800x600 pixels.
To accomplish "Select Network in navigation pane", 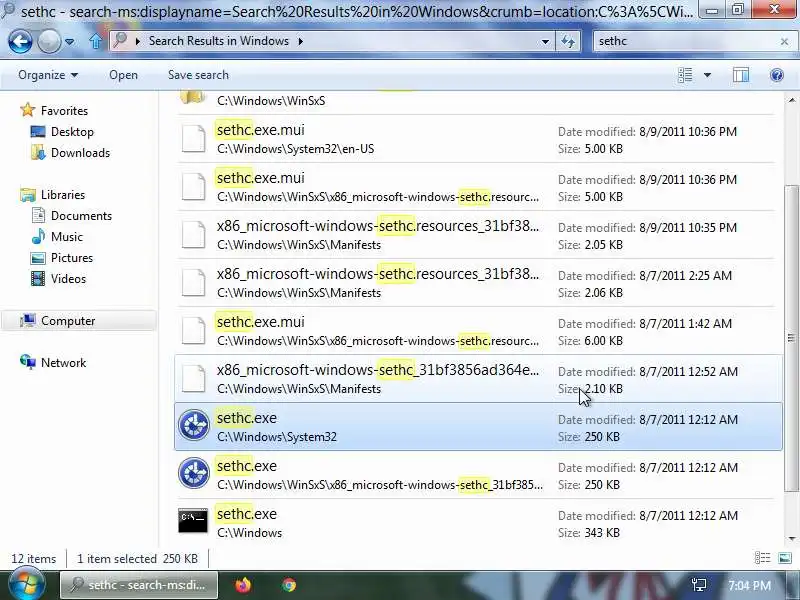I will click(x=63, y=363).
